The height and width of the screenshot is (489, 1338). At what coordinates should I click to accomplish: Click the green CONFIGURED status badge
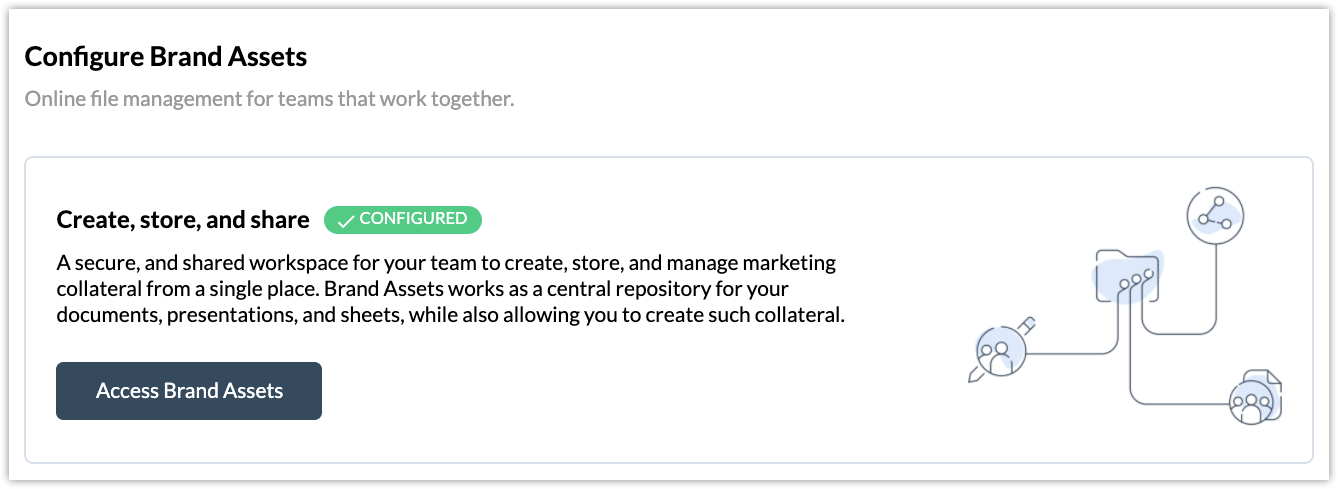[403, 220]
